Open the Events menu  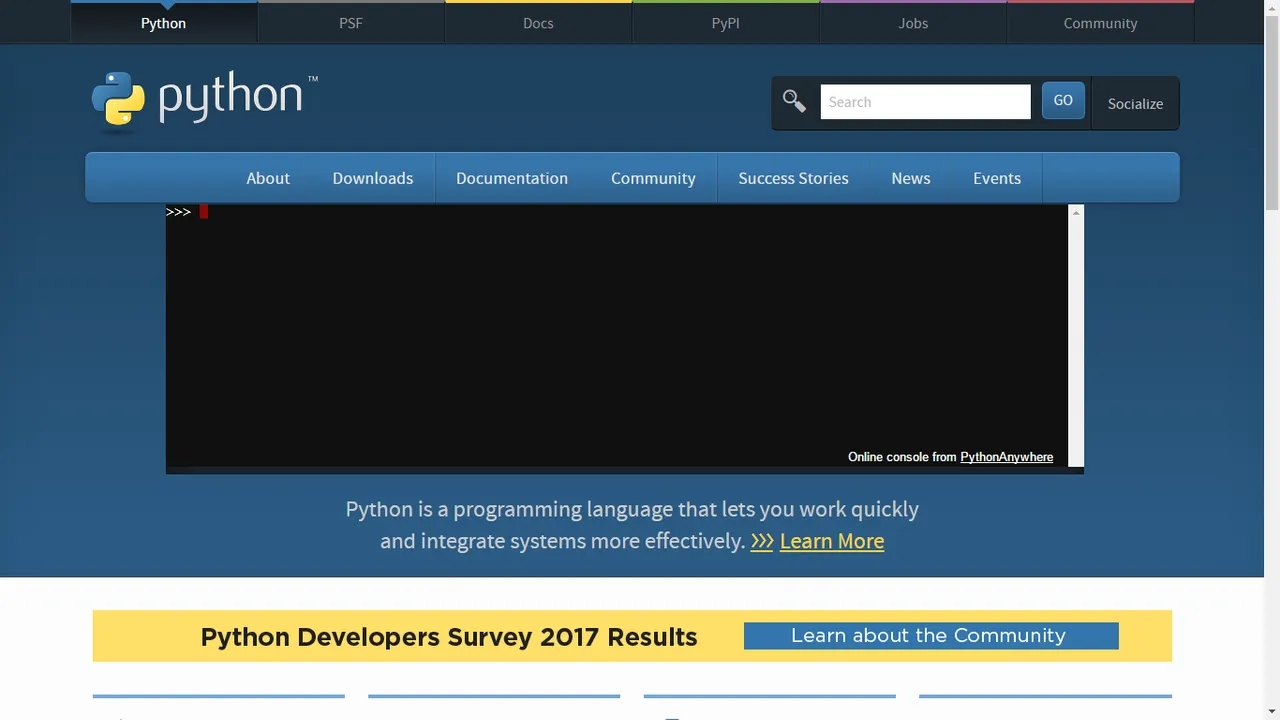tap(997, 178)
